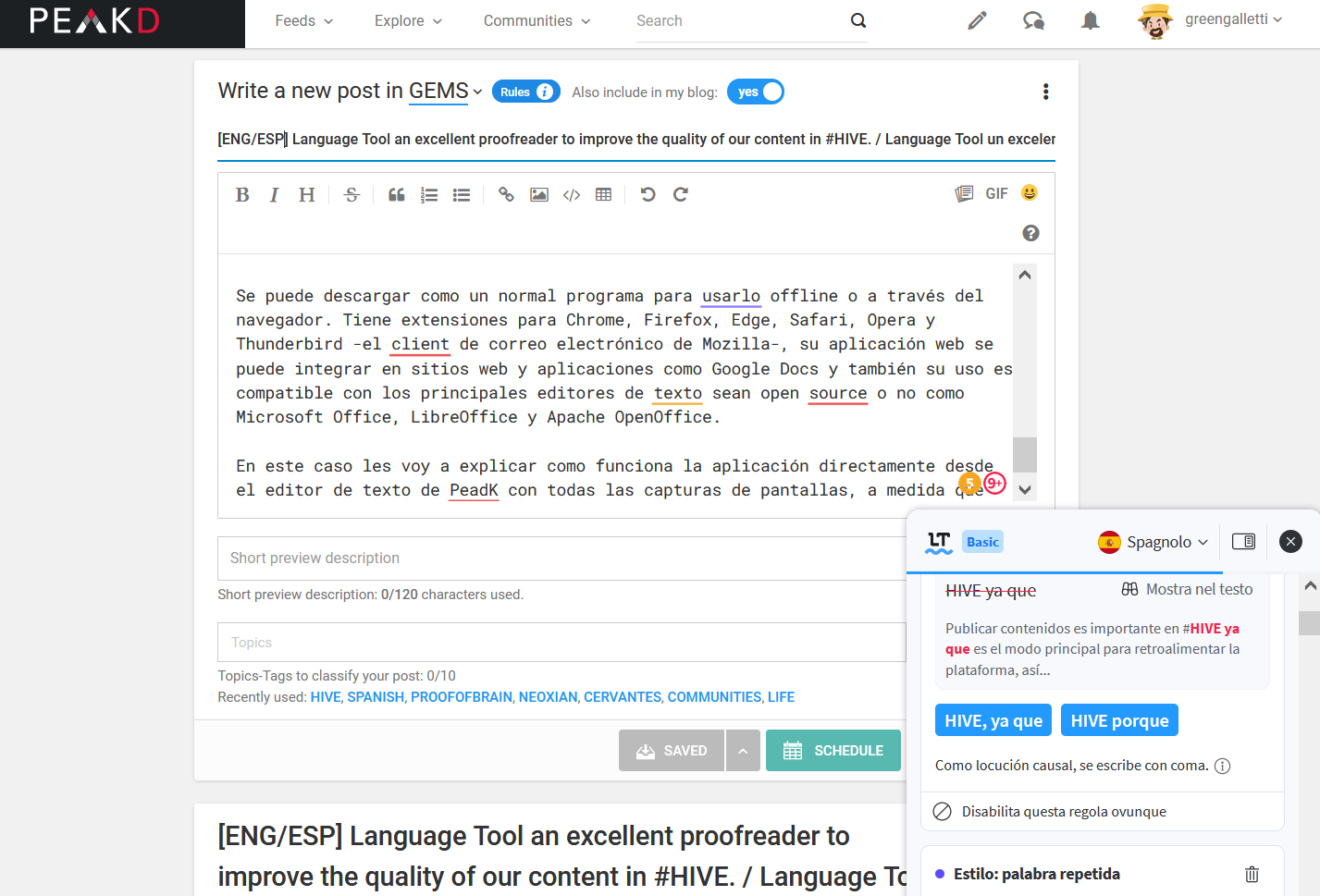Image resolution: width=1320 pixels, height=896 pixels.
Task: Add the CERVANTES recent tag
Action: pyautogui.click(x=623, y=697)
